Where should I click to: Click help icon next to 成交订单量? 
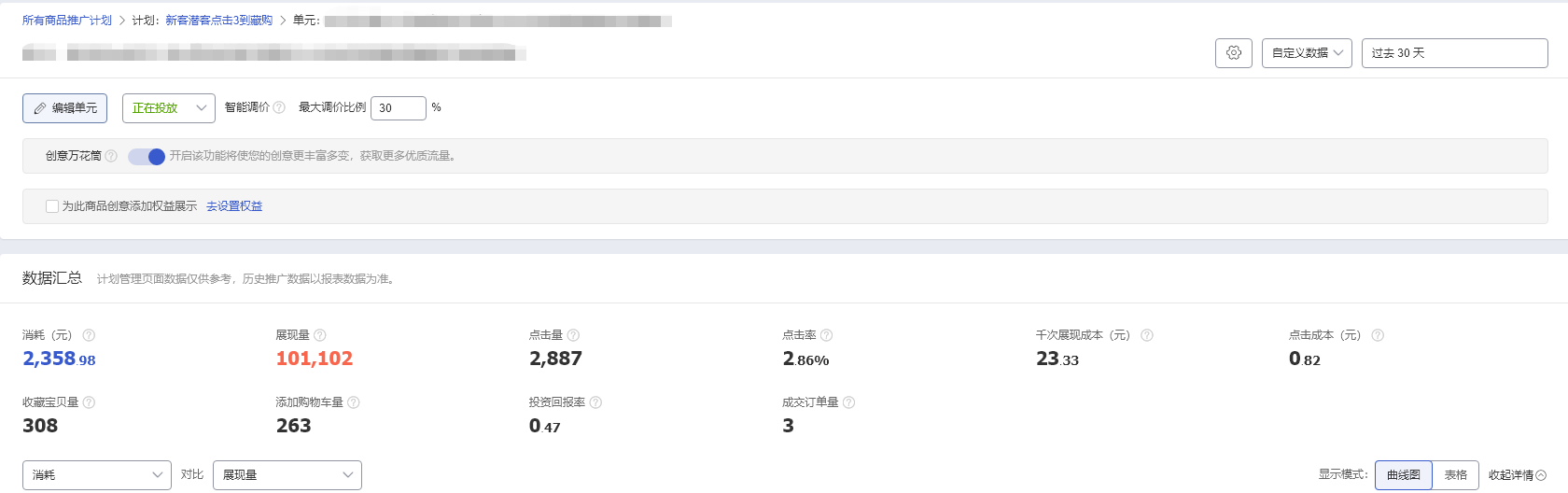coord(848,402)
